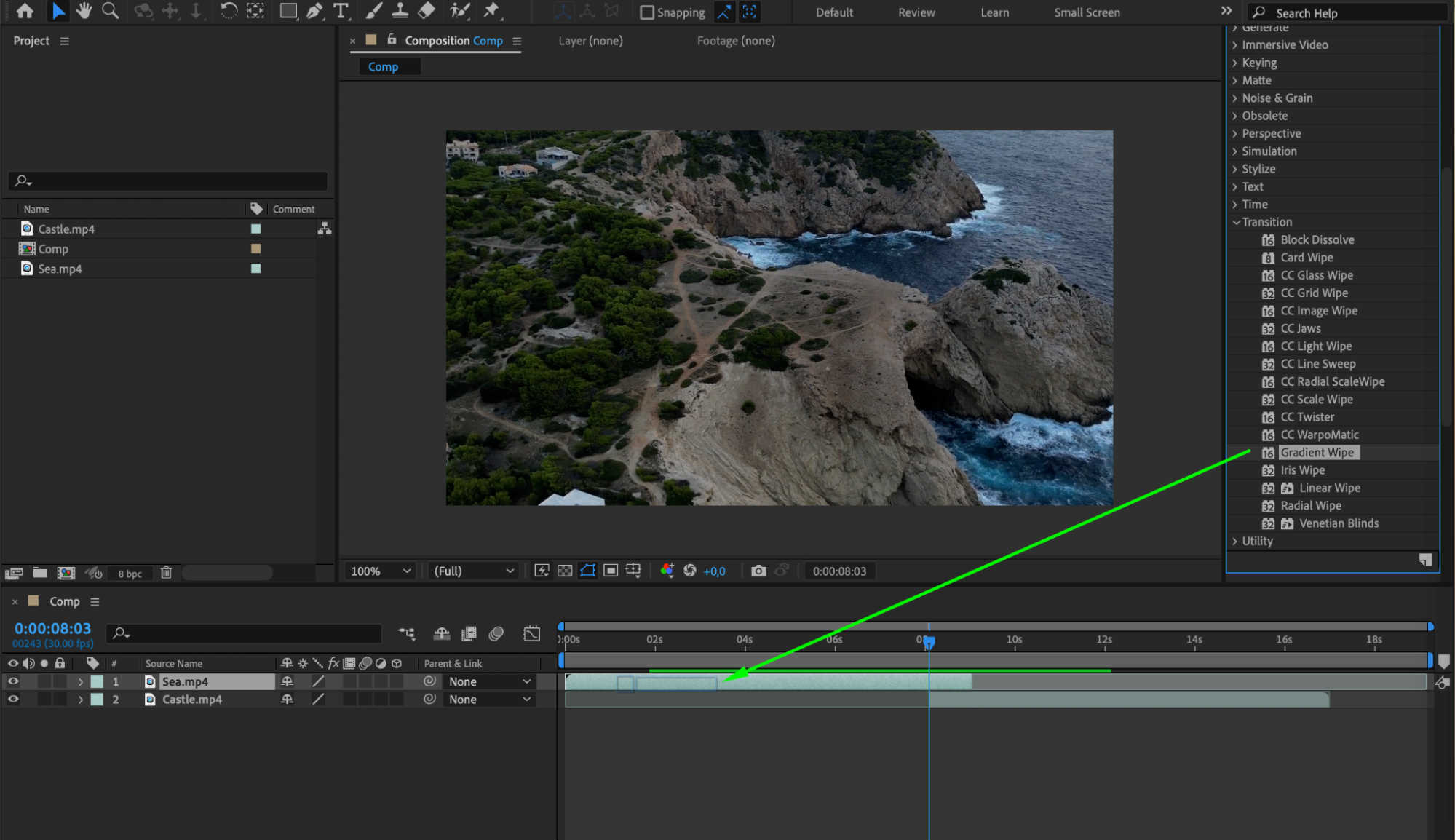This screenshot has width=1455, height=840.
Task: Select the Rectangle shape tool
Action: tap(288, 11)
